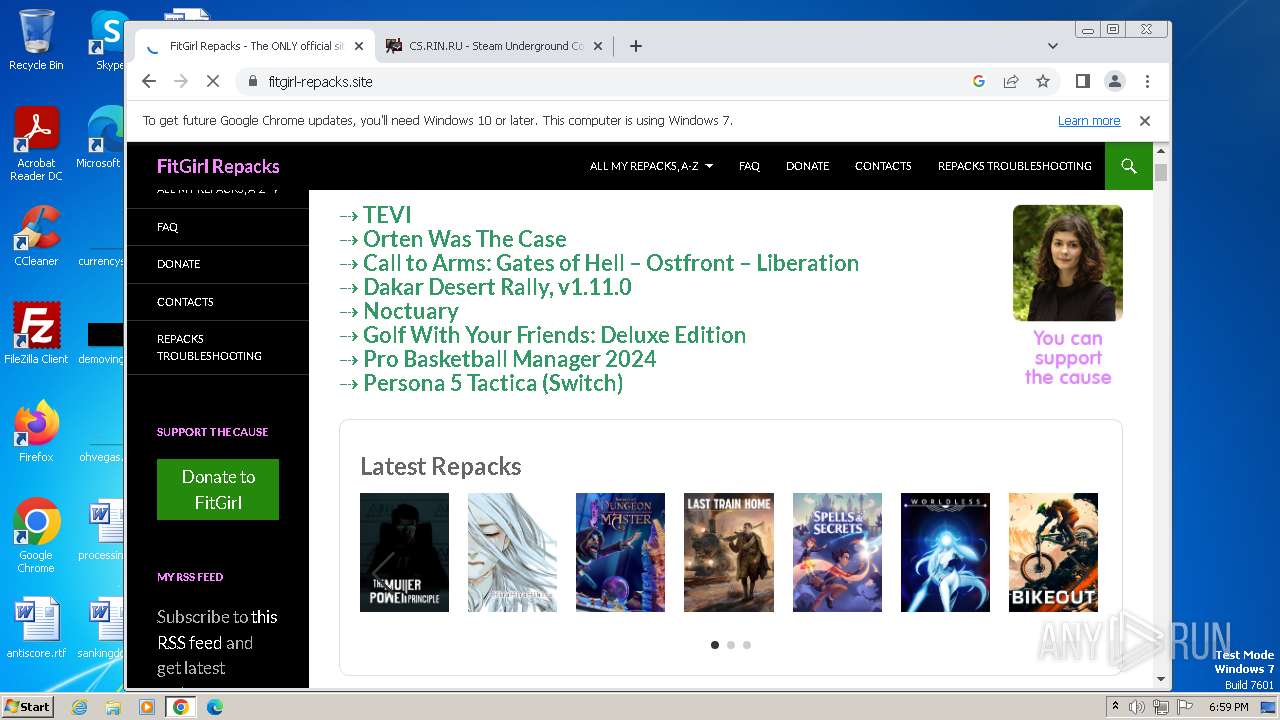Open Golf With Your Friends link
Viewport: 1280px width, 720px height.
pyautogui.click(x=554, y=335)
